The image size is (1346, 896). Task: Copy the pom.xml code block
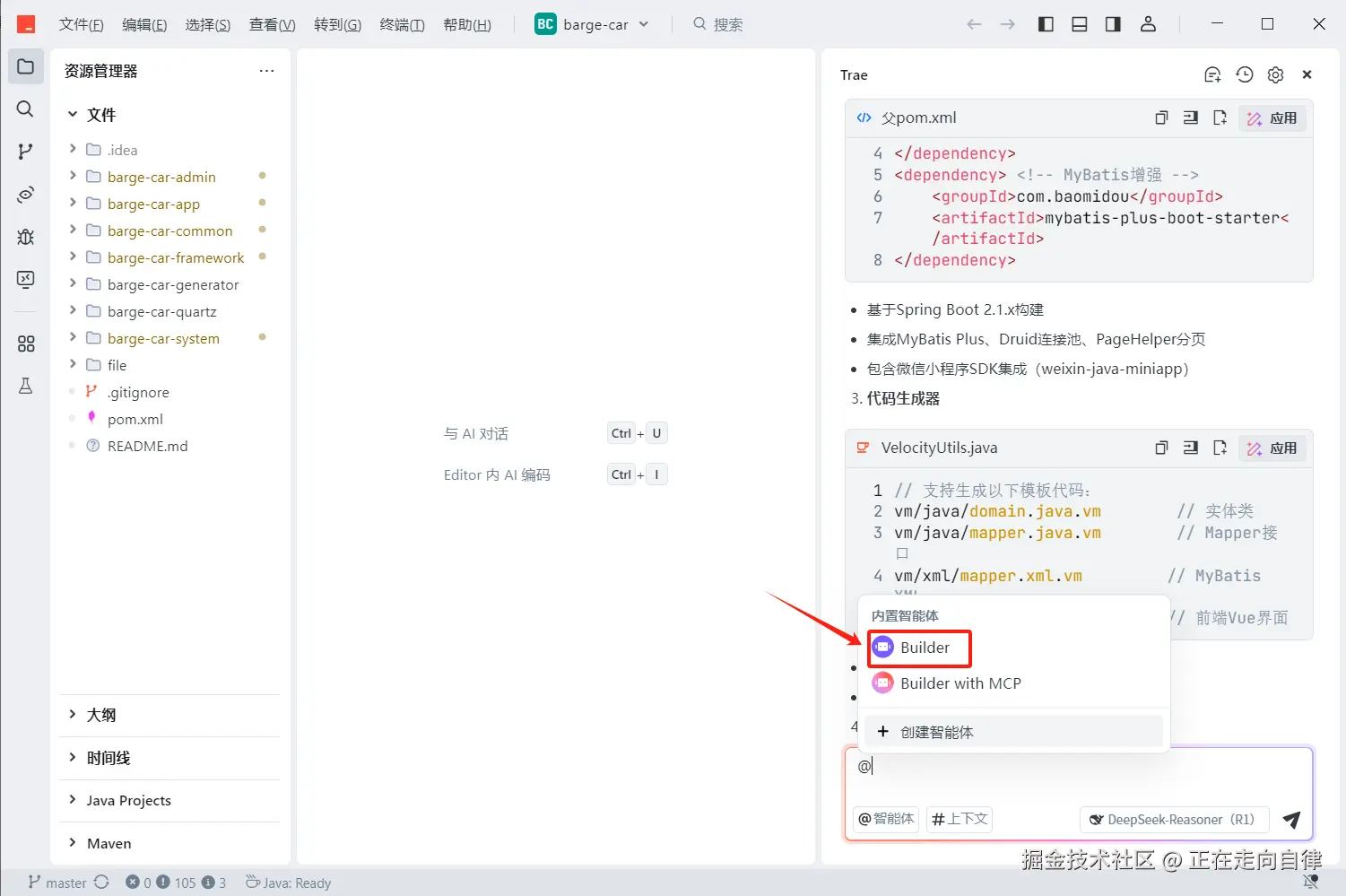[1161, 117]
